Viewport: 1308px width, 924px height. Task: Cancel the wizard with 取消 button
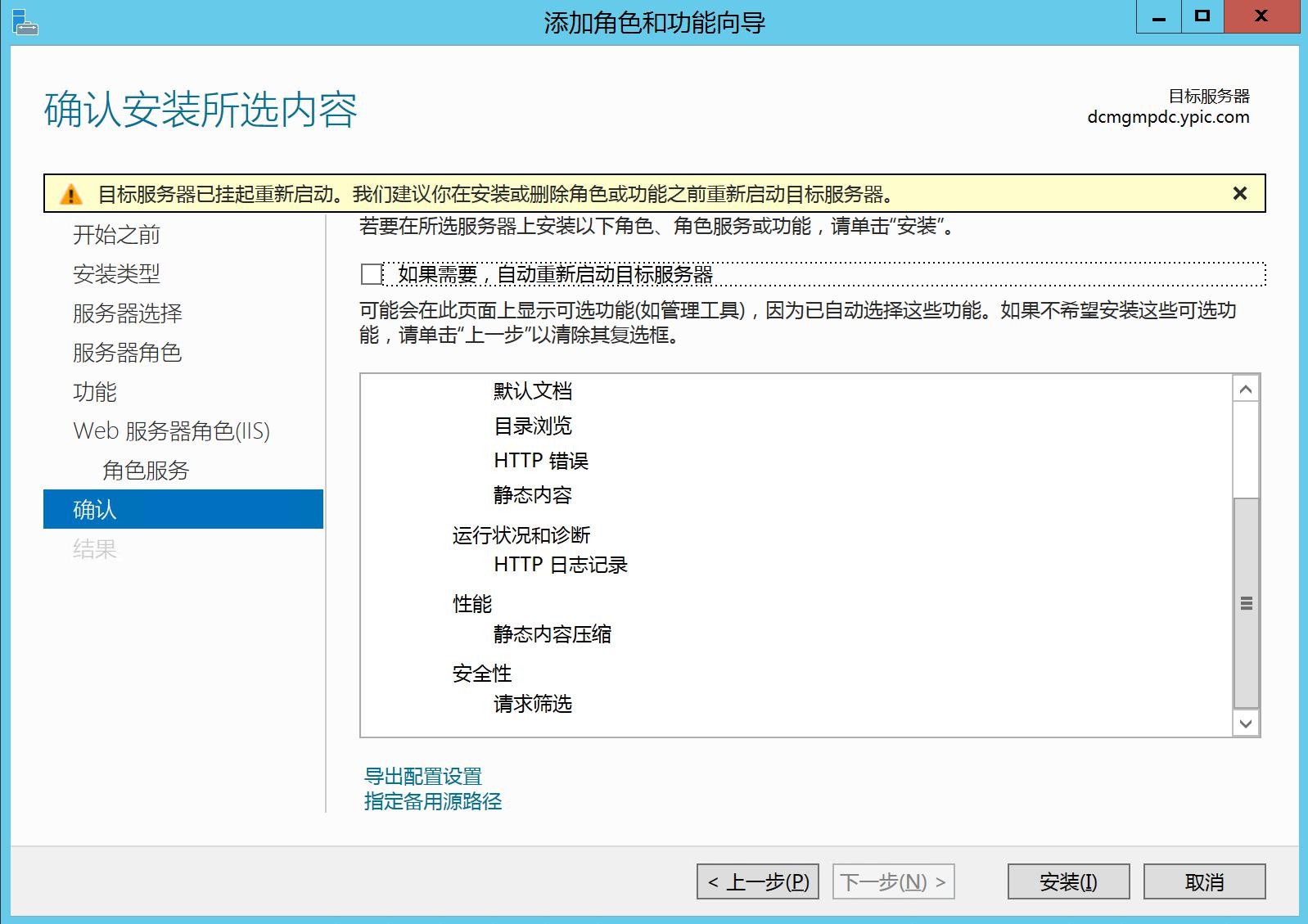click(x=1203, y=881)
